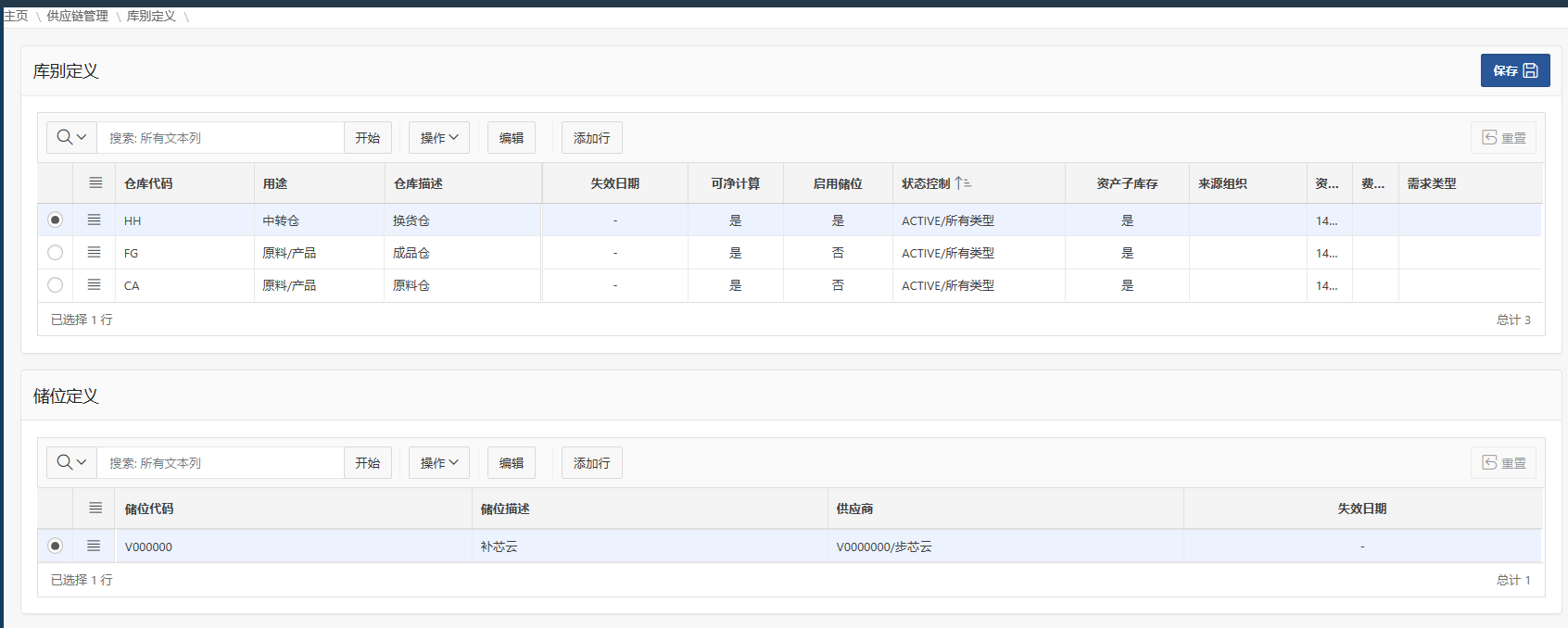Select the HH warehouse row radio button
The width and height of the screenshot is (1568, 628).
pos(56,220)
